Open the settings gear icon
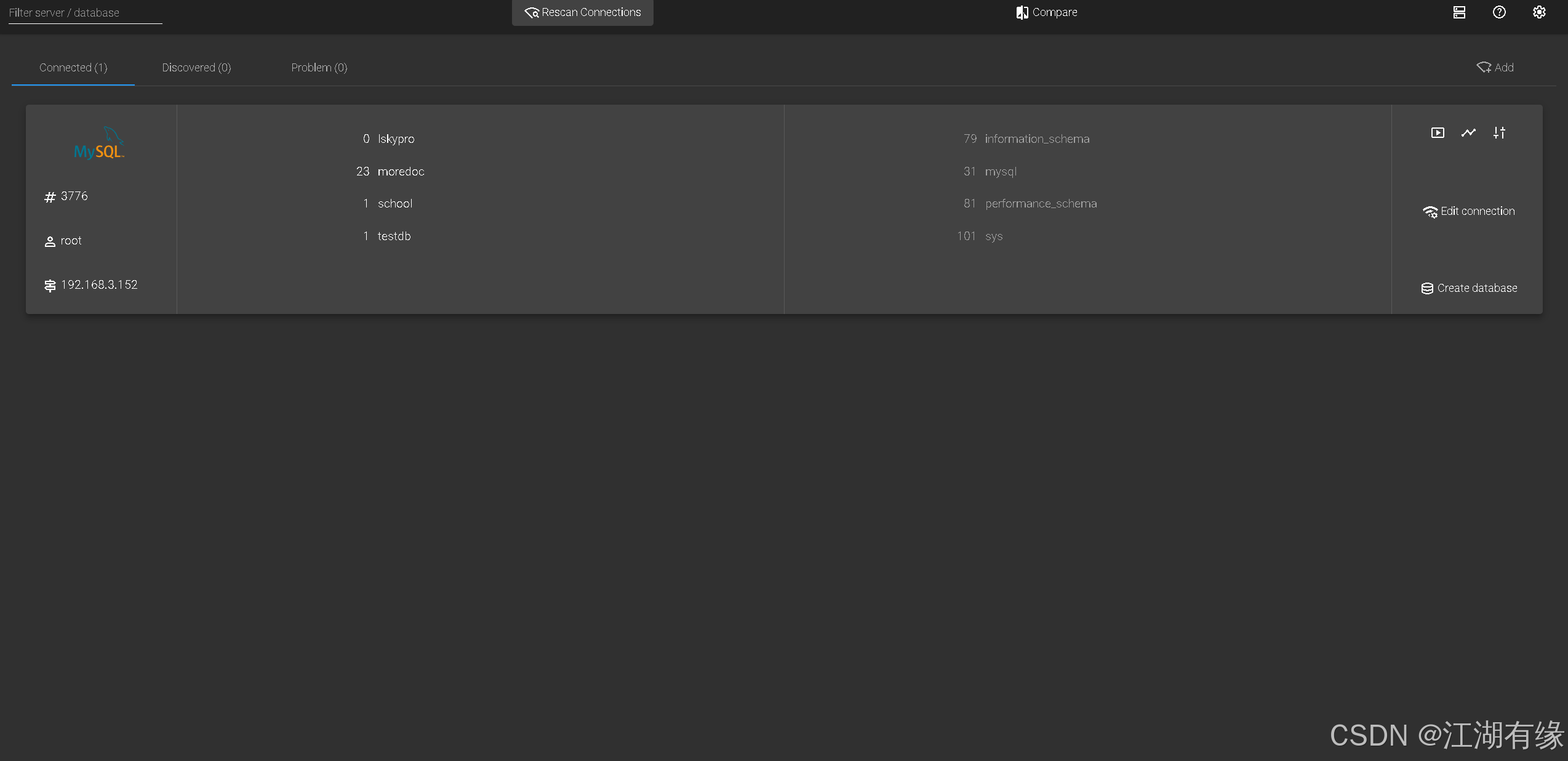Viewport: 1568px width, 761px height. pyautogui.click(x=1539, y=12)
